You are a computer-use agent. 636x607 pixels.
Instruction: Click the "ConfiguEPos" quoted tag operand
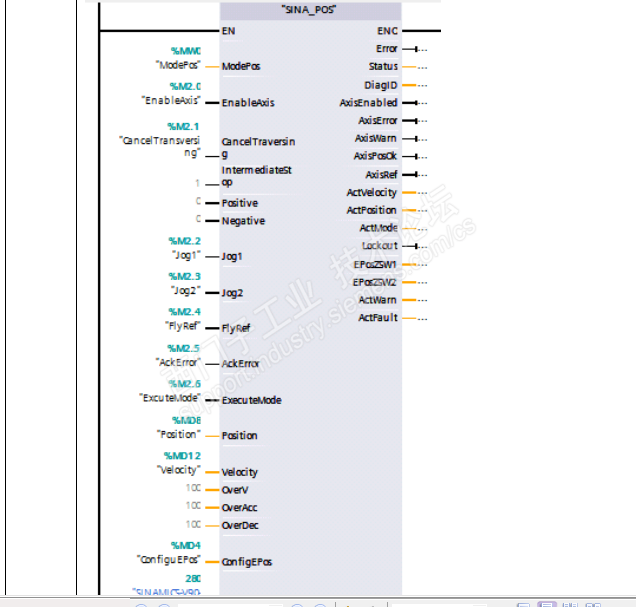point(169,560)
